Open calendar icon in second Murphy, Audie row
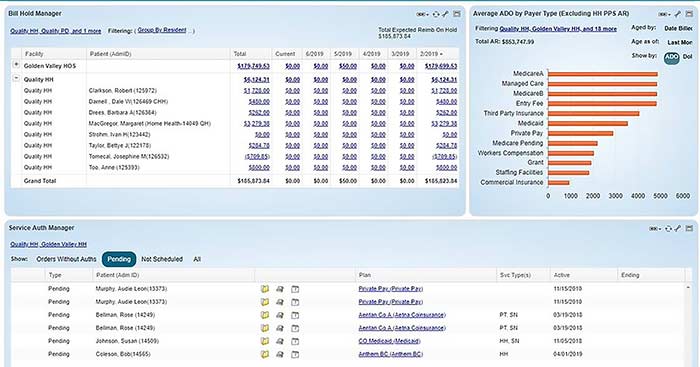 coord(295,302)
